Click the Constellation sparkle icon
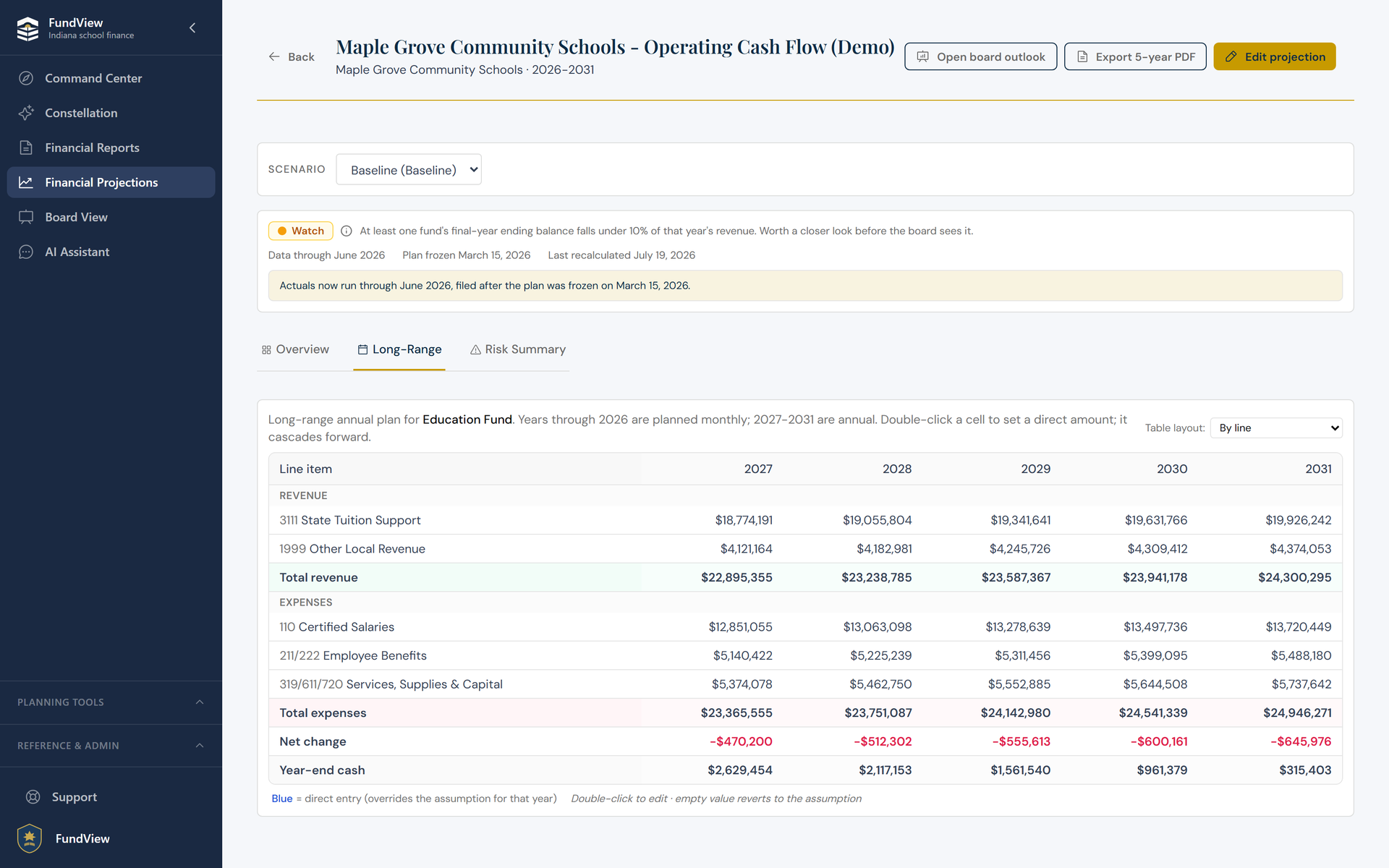 click(26, 113)
